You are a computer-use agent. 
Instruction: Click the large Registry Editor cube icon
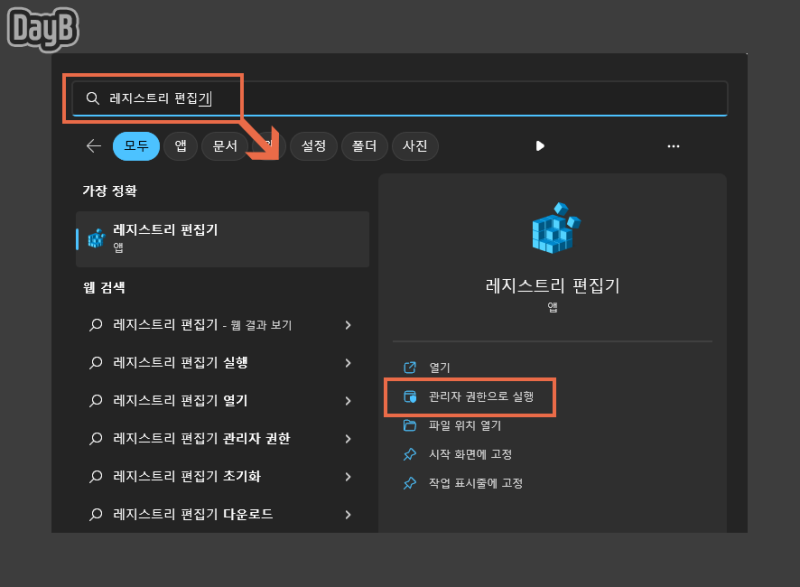point(556,227)
